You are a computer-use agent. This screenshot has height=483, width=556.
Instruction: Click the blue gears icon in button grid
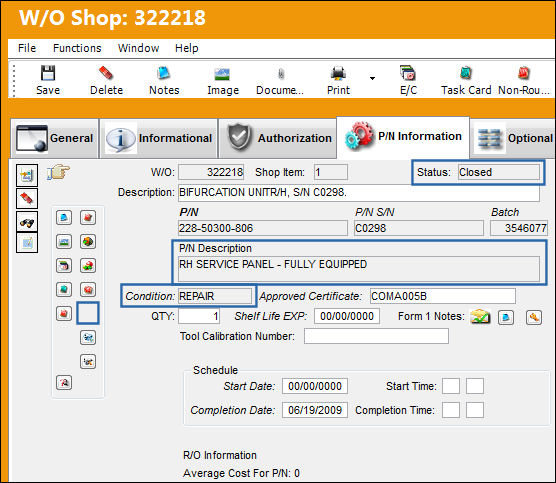88,337
